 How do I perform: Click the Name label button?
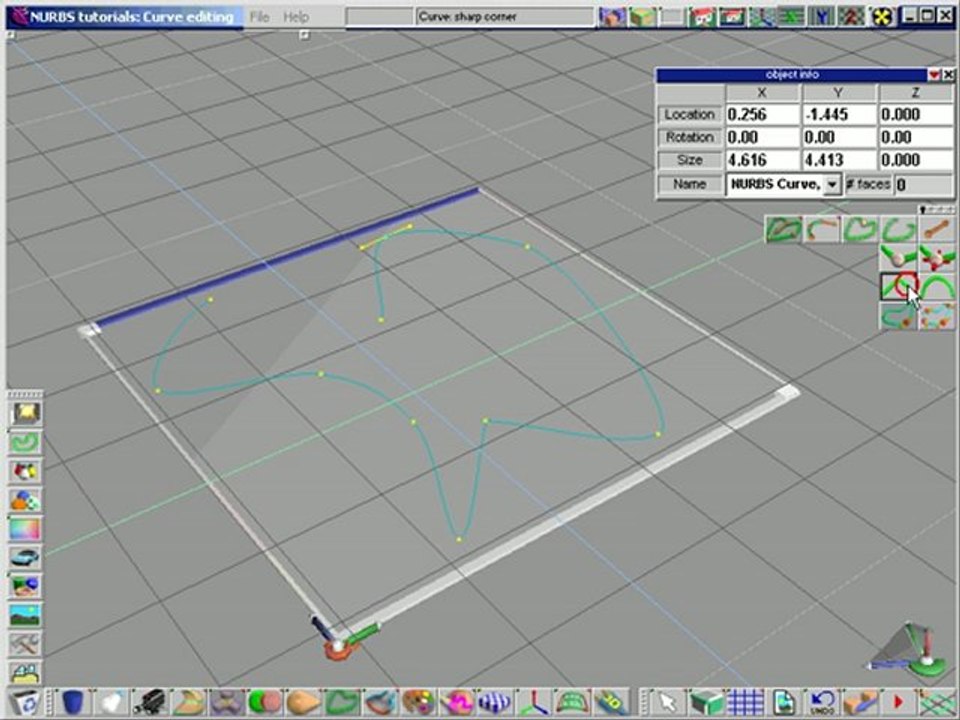click(x=690, y=184)
